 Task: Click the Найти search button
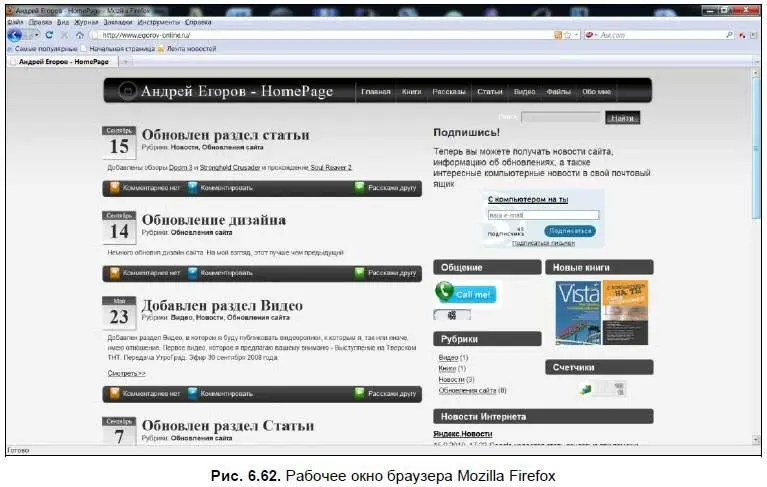pos(622,118)
